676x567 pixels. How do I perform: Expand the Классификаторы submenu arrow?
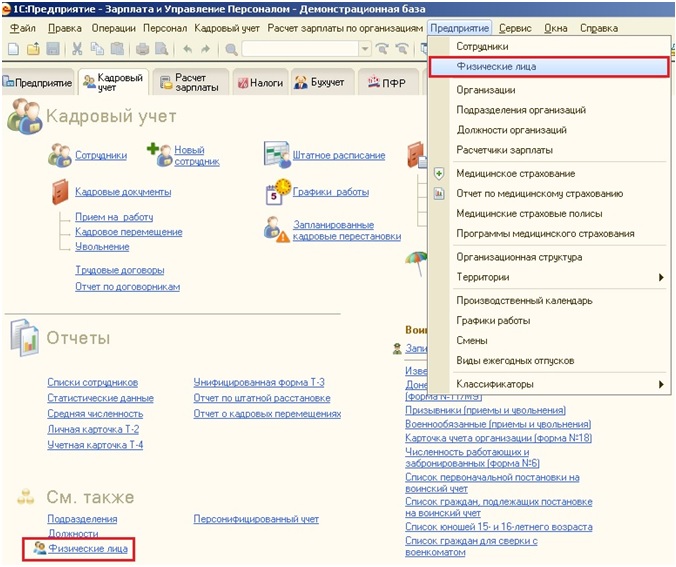click(661, 384)
